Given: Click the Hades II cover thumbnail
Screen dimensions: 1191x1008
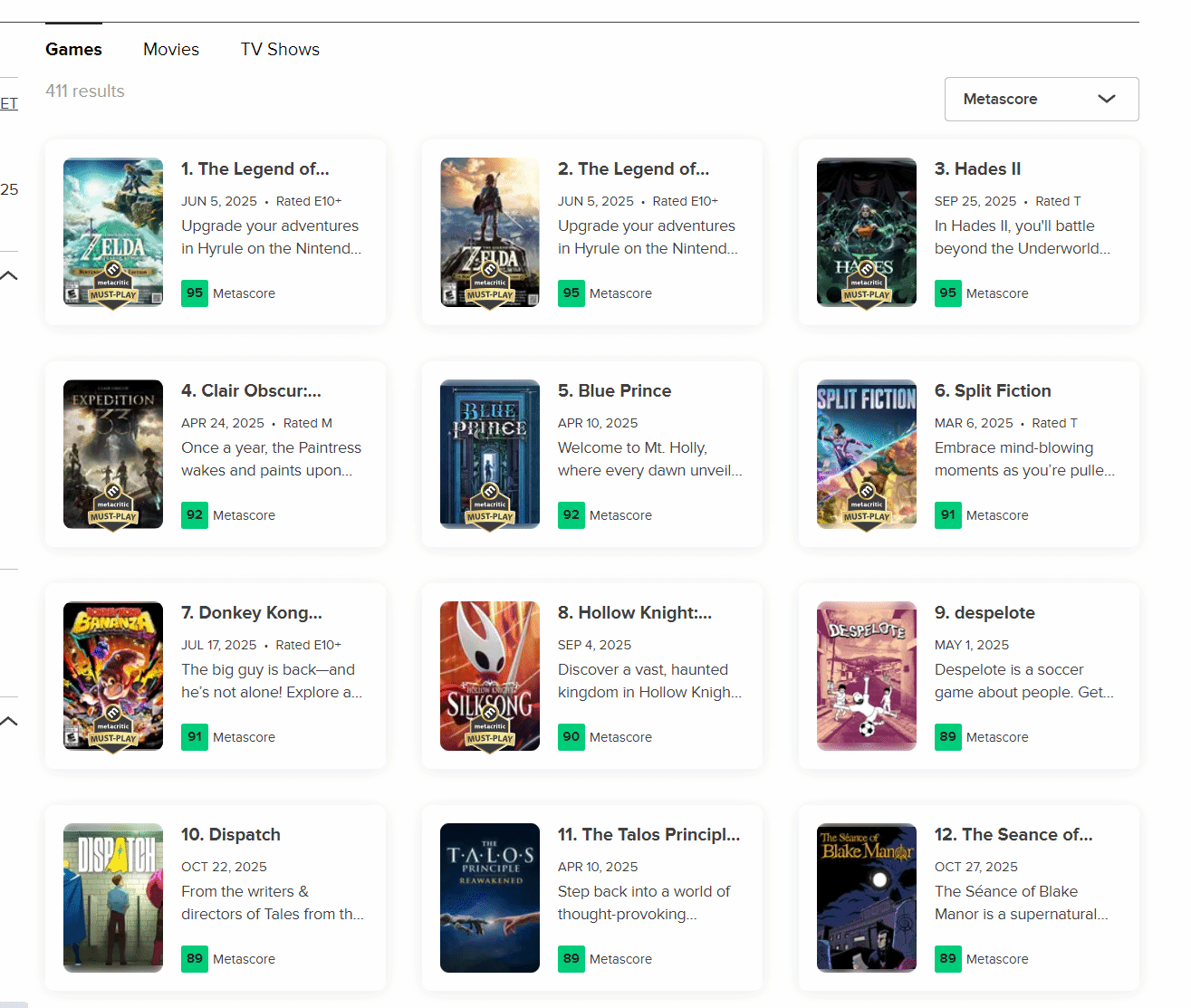Looking at the screenshot, I should [866, 233].
